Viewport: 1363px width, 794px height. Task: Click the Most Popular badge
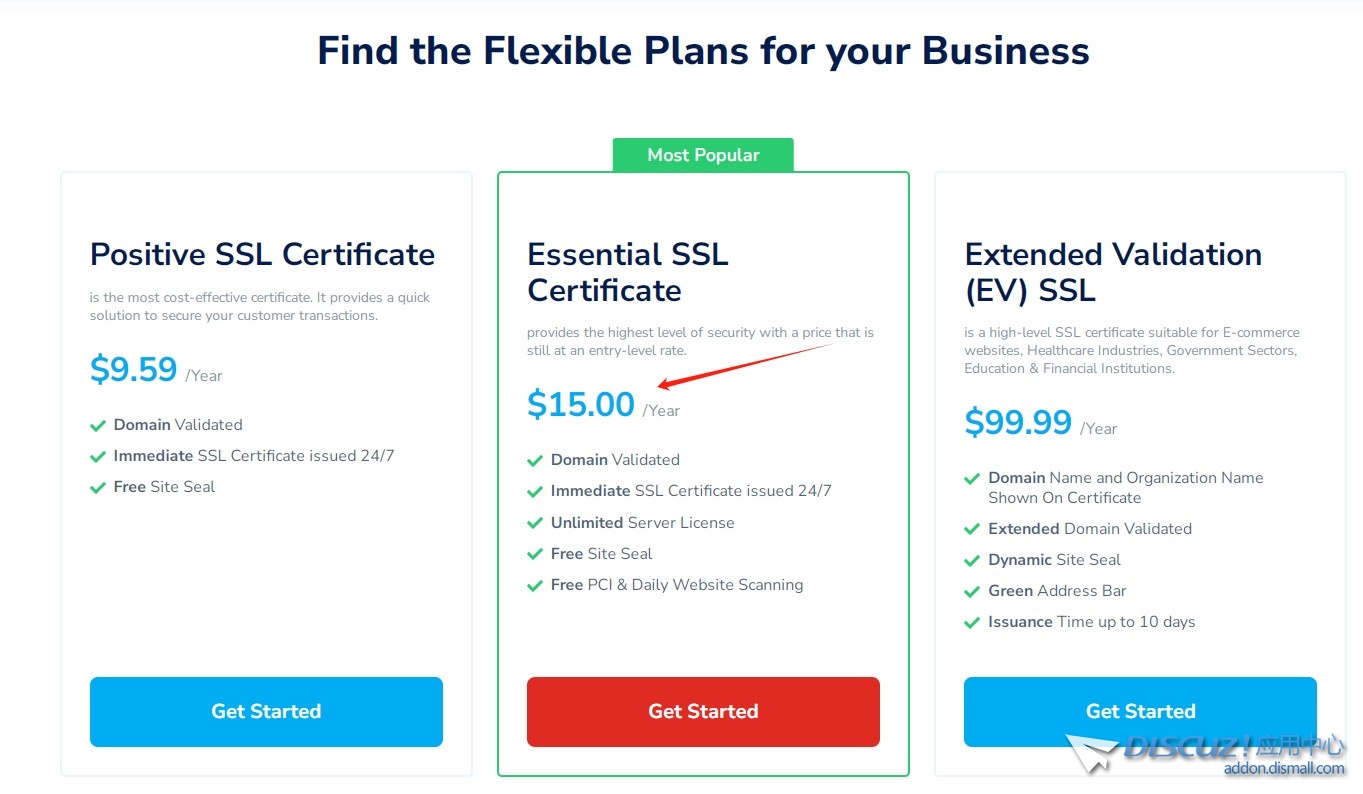[703, 155]
